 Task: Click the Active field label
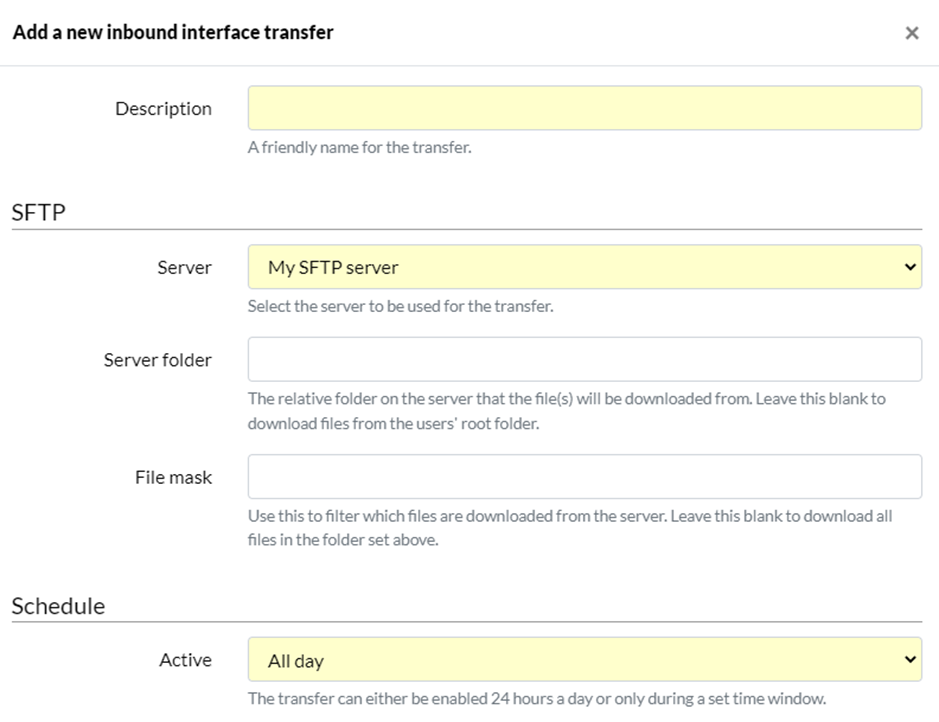coord(185,660)
